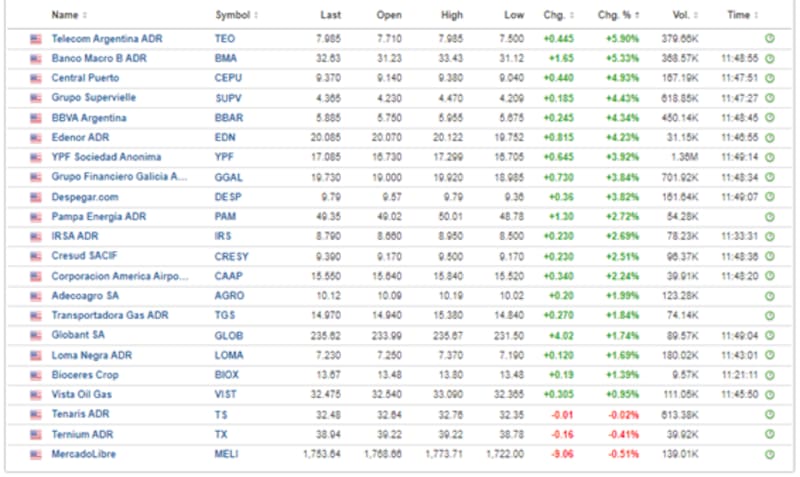Open the Grupo Supervielle stock page
Image resolution: width=800 pixels, height=477 pixels.
click(94, 98)
